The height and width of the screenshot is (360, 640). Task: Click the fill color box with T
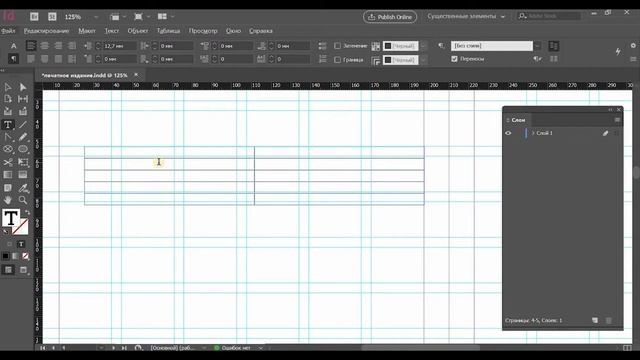(x=11, y=218)
